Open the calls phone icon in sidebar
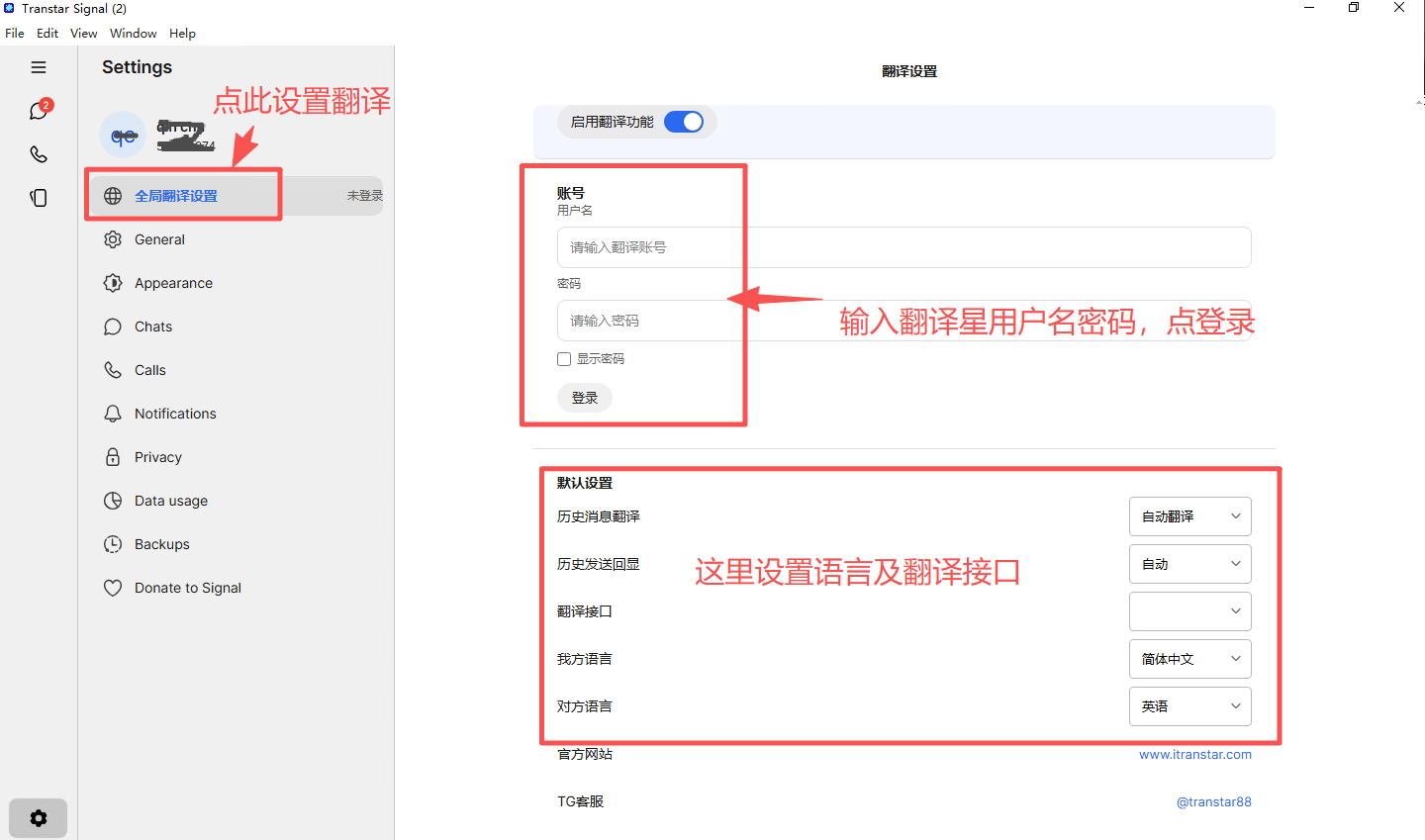Viewport: 1425px width, 840px height. [x=39, y=154]
